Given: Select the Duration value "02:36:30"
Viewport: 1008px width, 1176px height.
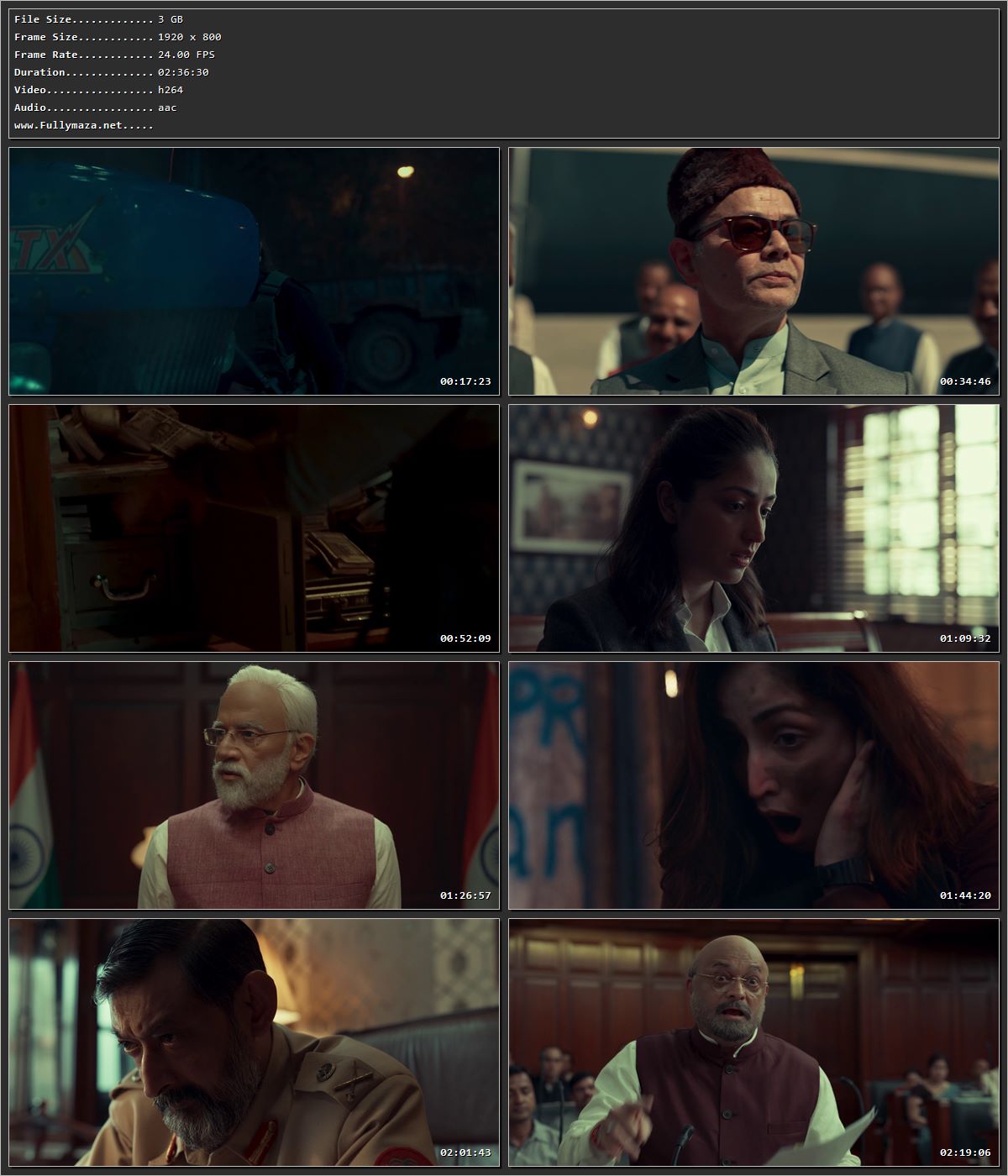Looking at the screenshot, I should [183, 72].
